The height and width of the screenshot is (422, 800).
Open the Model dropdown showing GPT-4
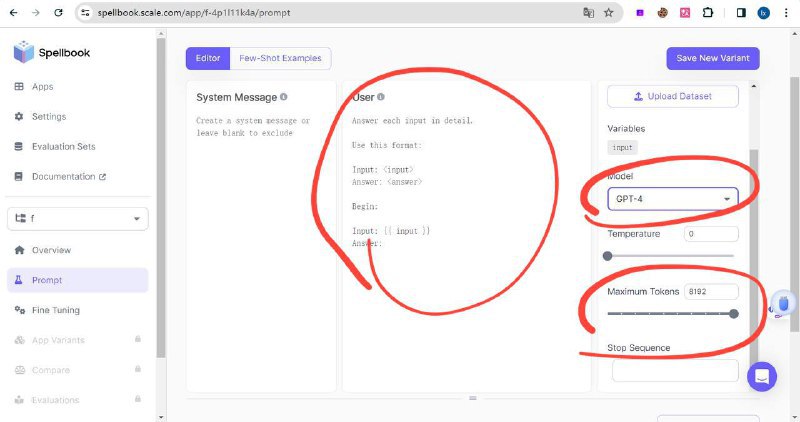pos(672,199)
